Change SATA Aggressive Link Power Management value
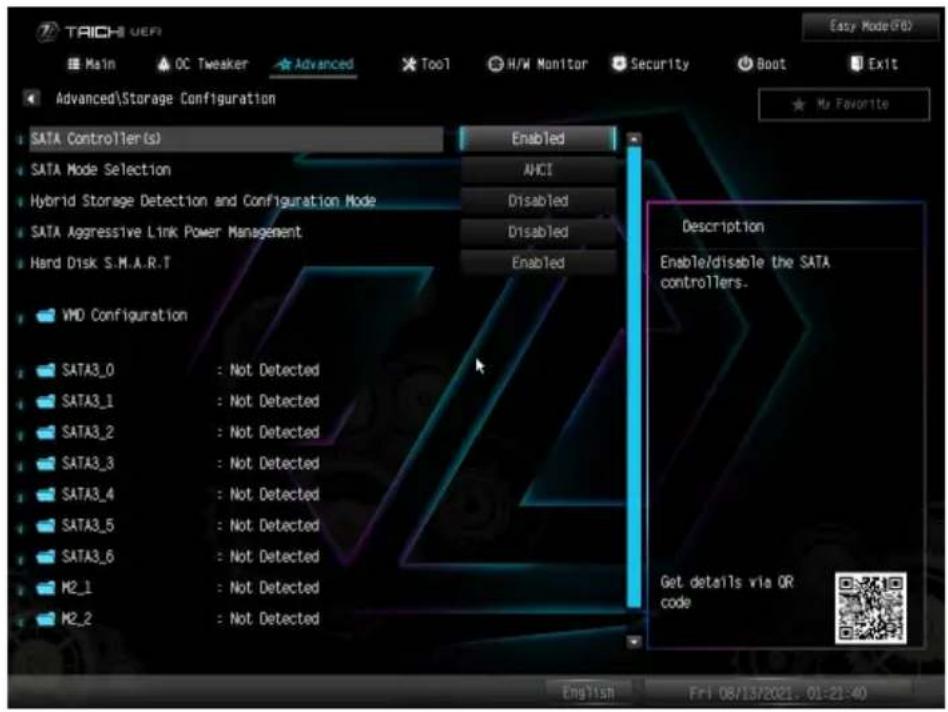The image size is (948, 712). [538, 232]
